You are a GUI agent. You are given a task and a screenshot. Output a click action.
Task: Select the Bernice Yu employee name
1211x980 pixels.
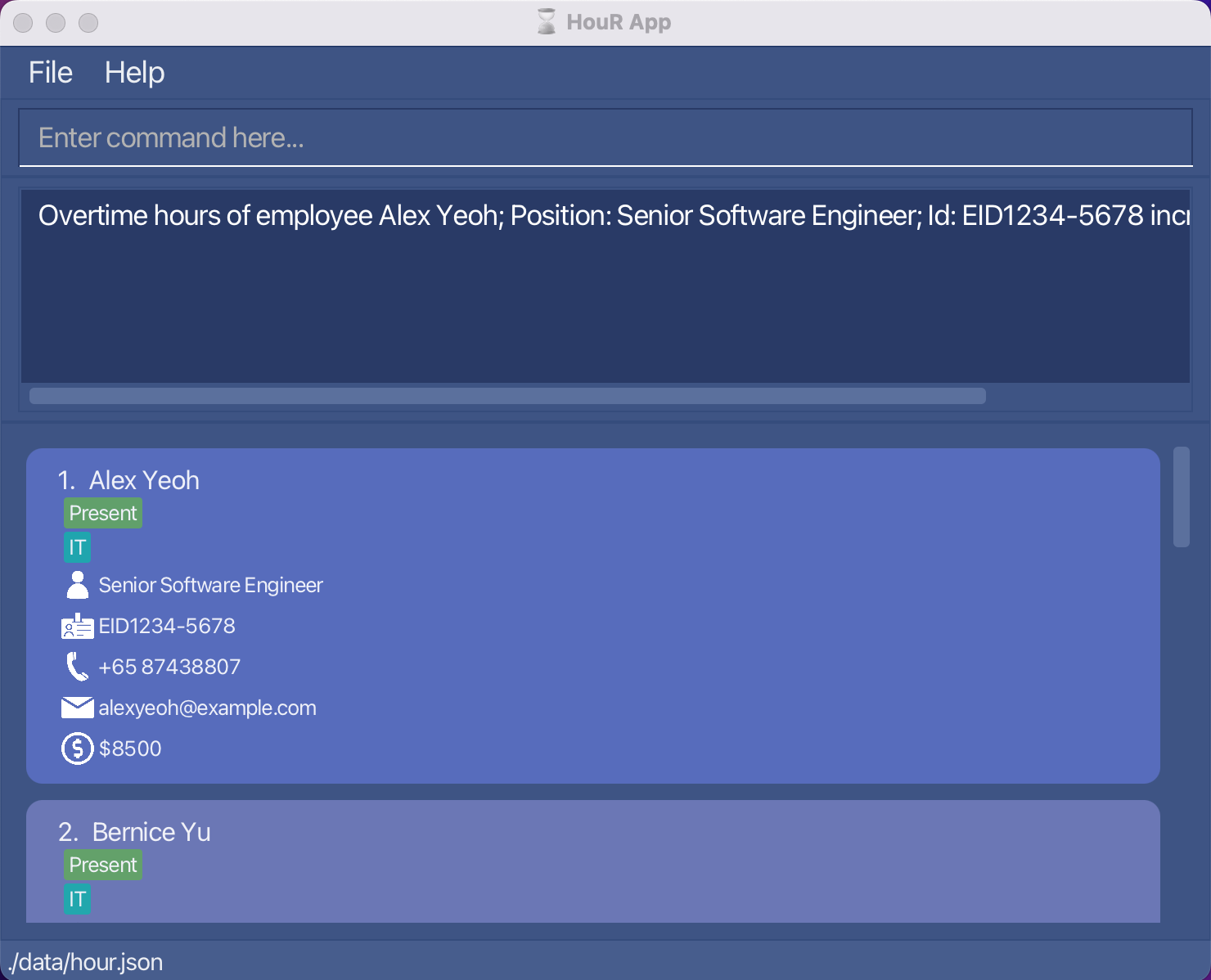tap(151, 832)
